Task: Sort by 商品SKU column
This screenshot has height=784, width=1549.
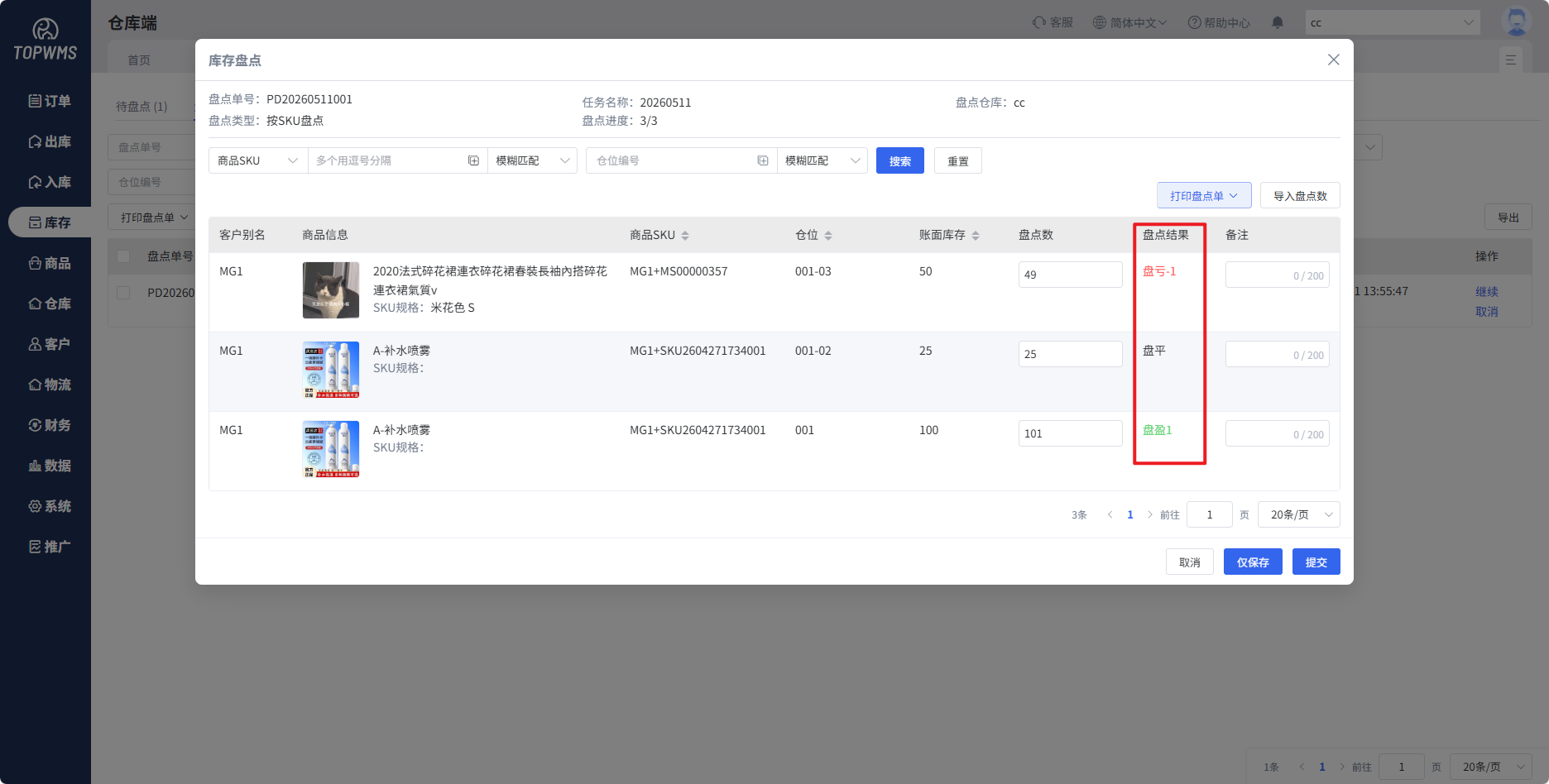Action: [685, 236]
